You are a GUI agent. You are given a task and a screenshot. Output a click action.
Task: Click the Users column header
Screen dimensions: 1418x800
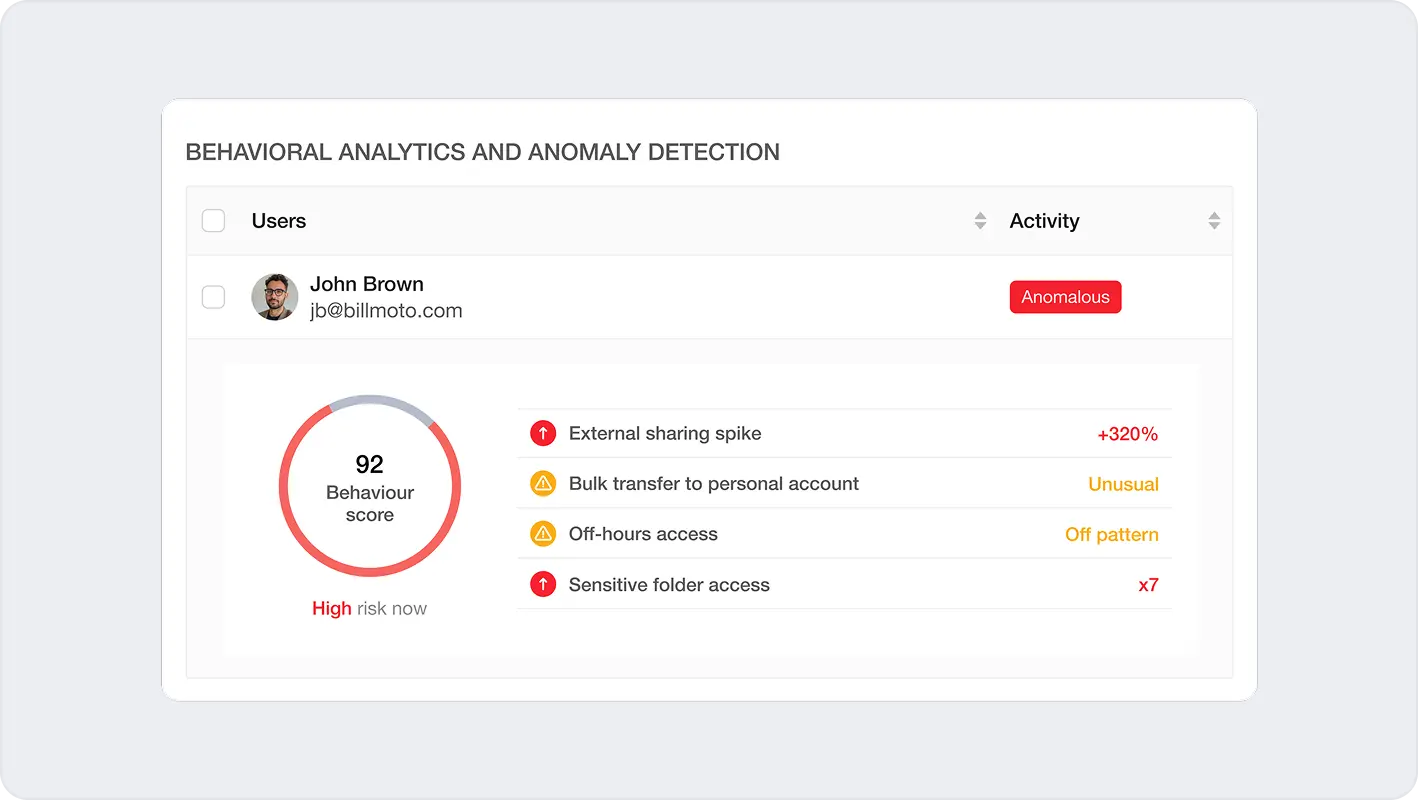coord(279,221)
